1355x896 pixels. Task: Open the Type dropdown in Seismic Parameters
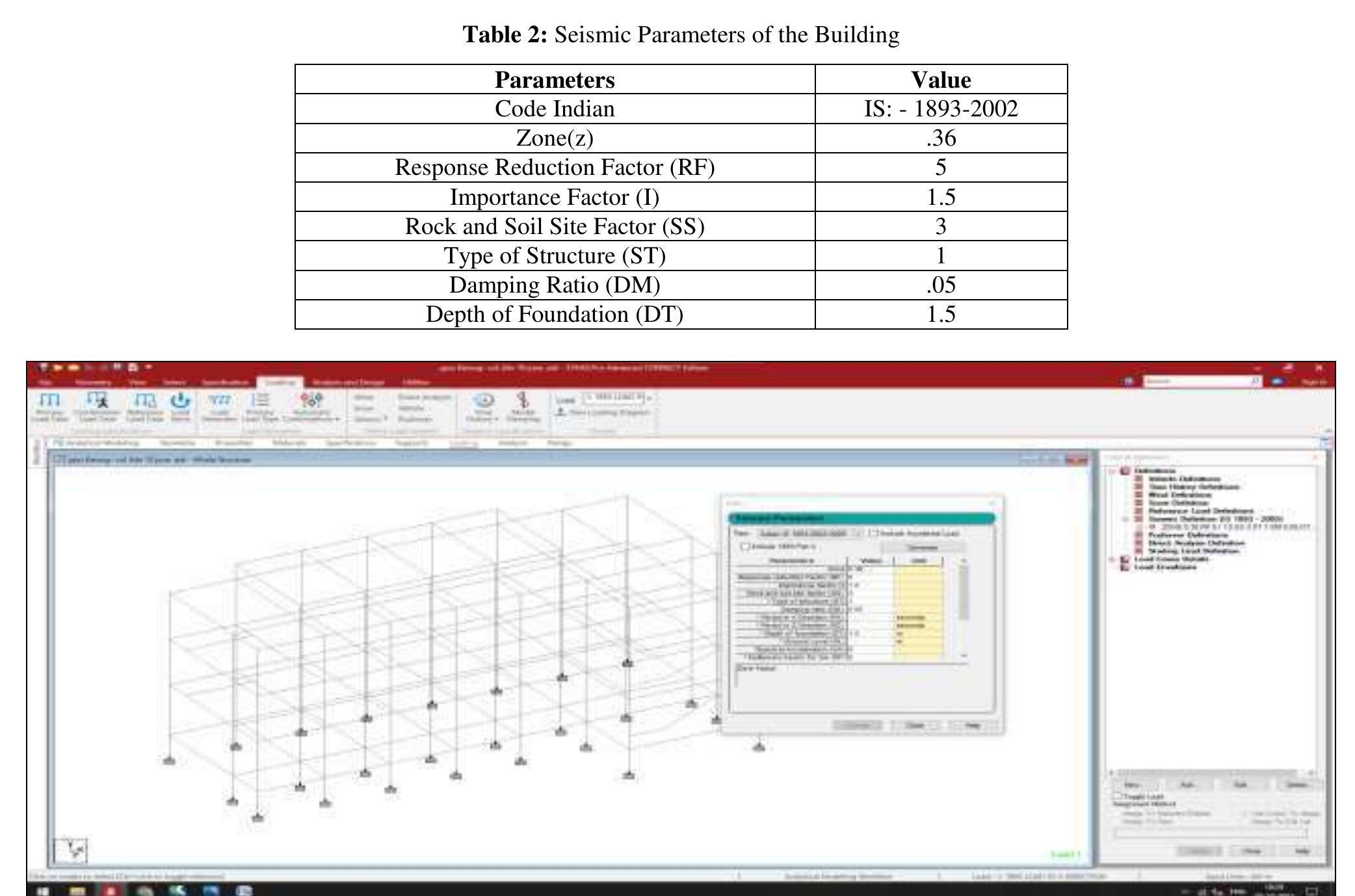(x=810, y=533)
